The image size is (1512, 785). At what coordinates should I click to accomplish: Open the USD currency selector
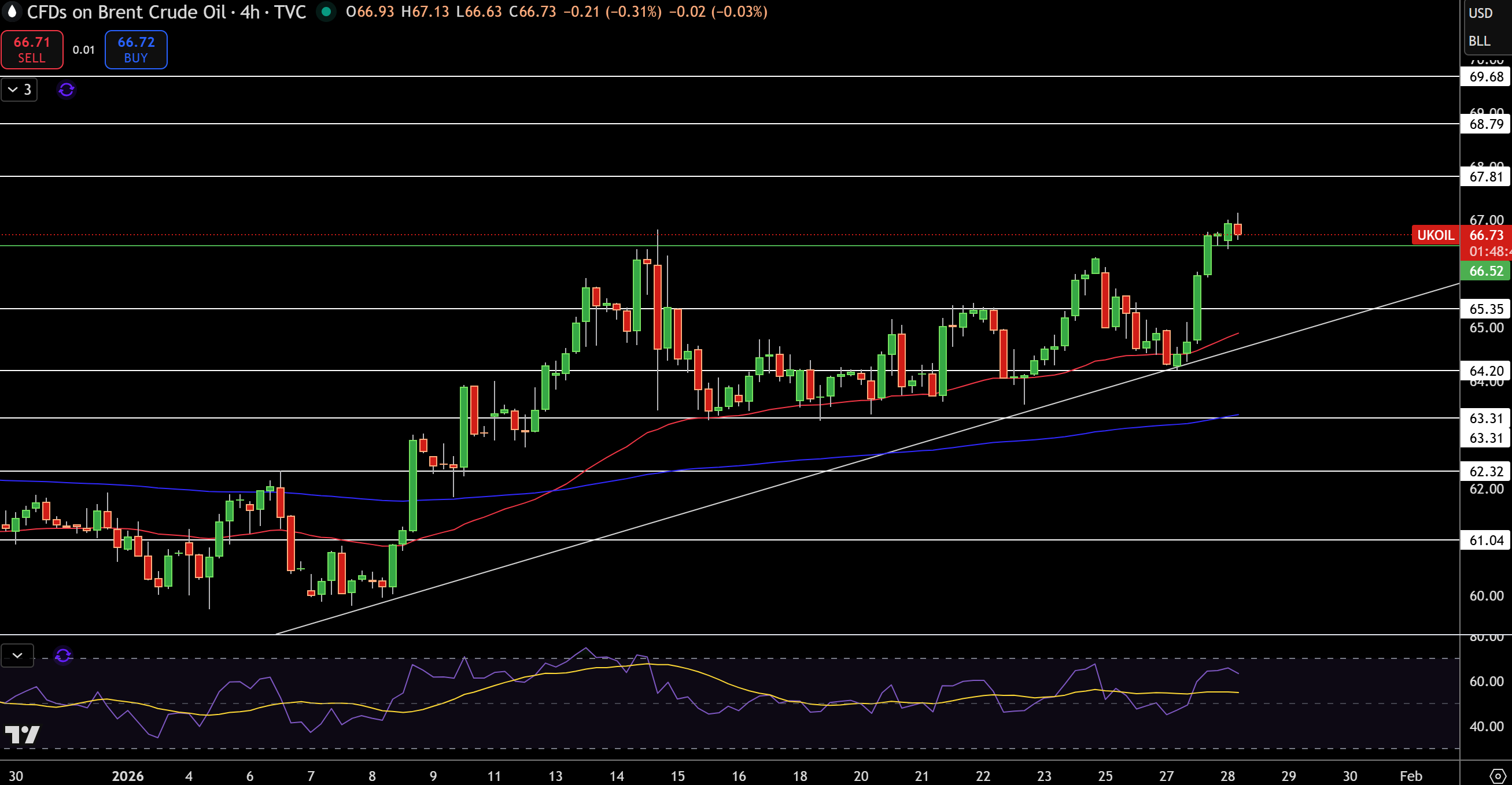click(x=1480, y=13)
